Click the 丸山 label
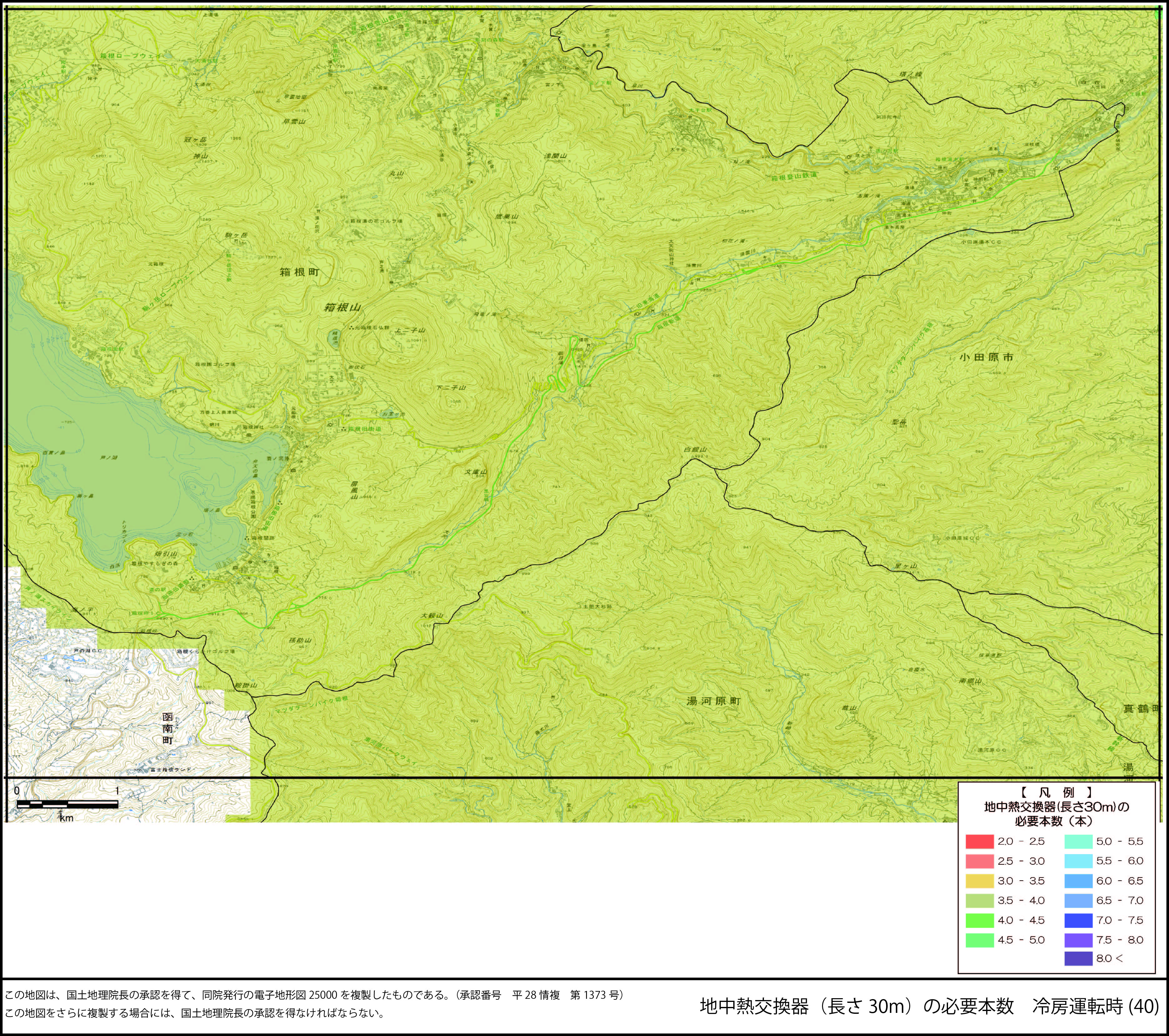Viewport: 1169px width, 1036px height. (396, 173)
